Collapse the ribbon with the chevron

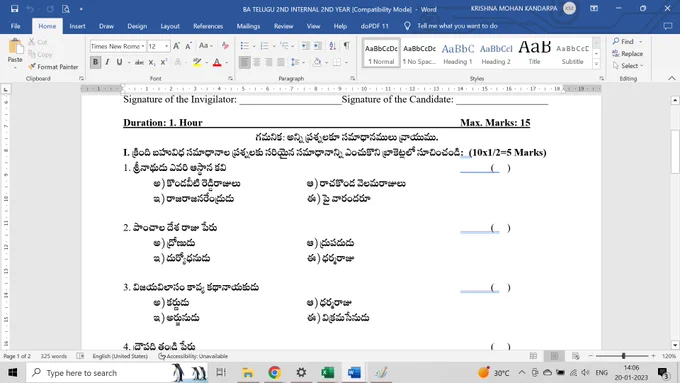(x=672, y=79)
